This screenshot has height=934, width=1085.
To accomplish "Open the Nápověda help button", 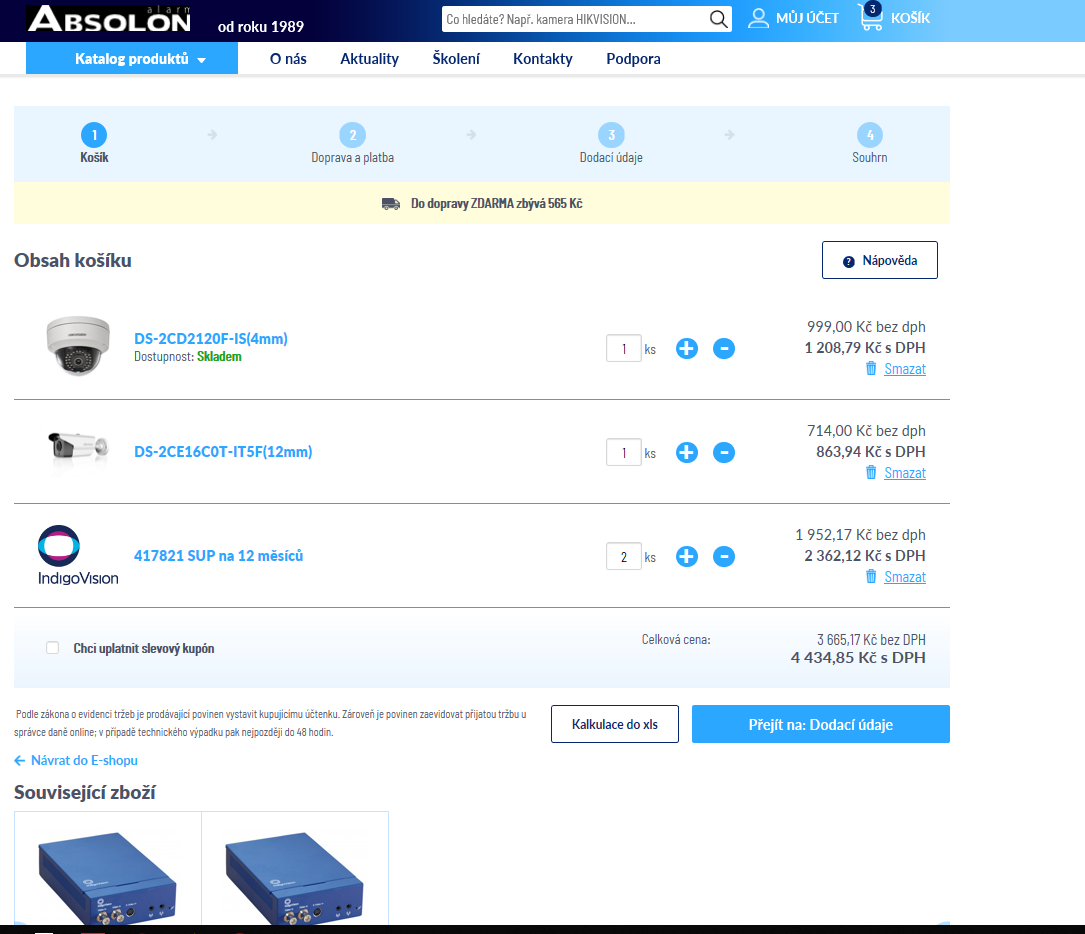I will 879,260.
